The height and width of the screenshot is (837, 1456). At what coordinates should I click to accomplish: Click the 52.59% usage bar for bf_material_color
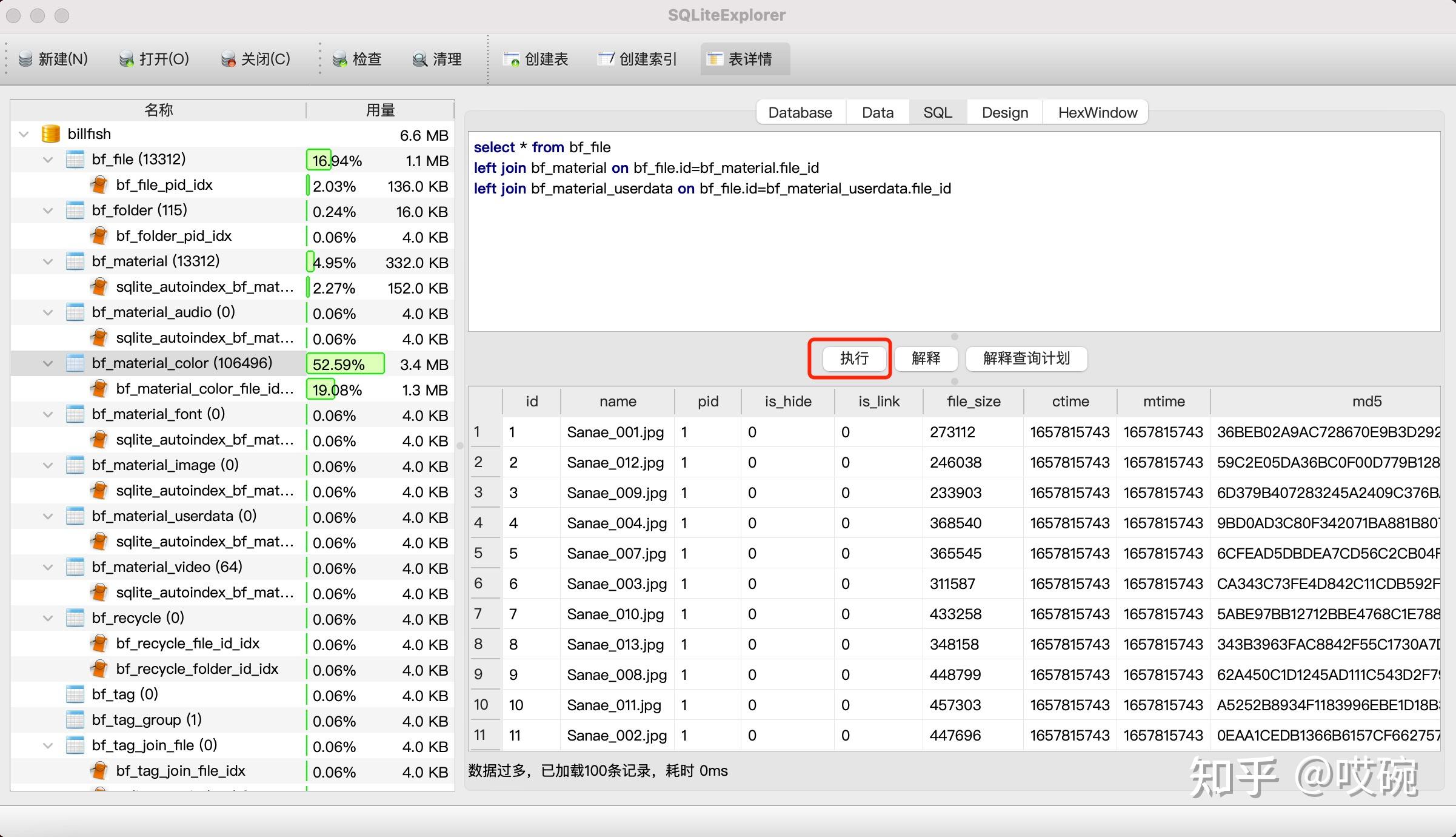click(x=346, y=364)
